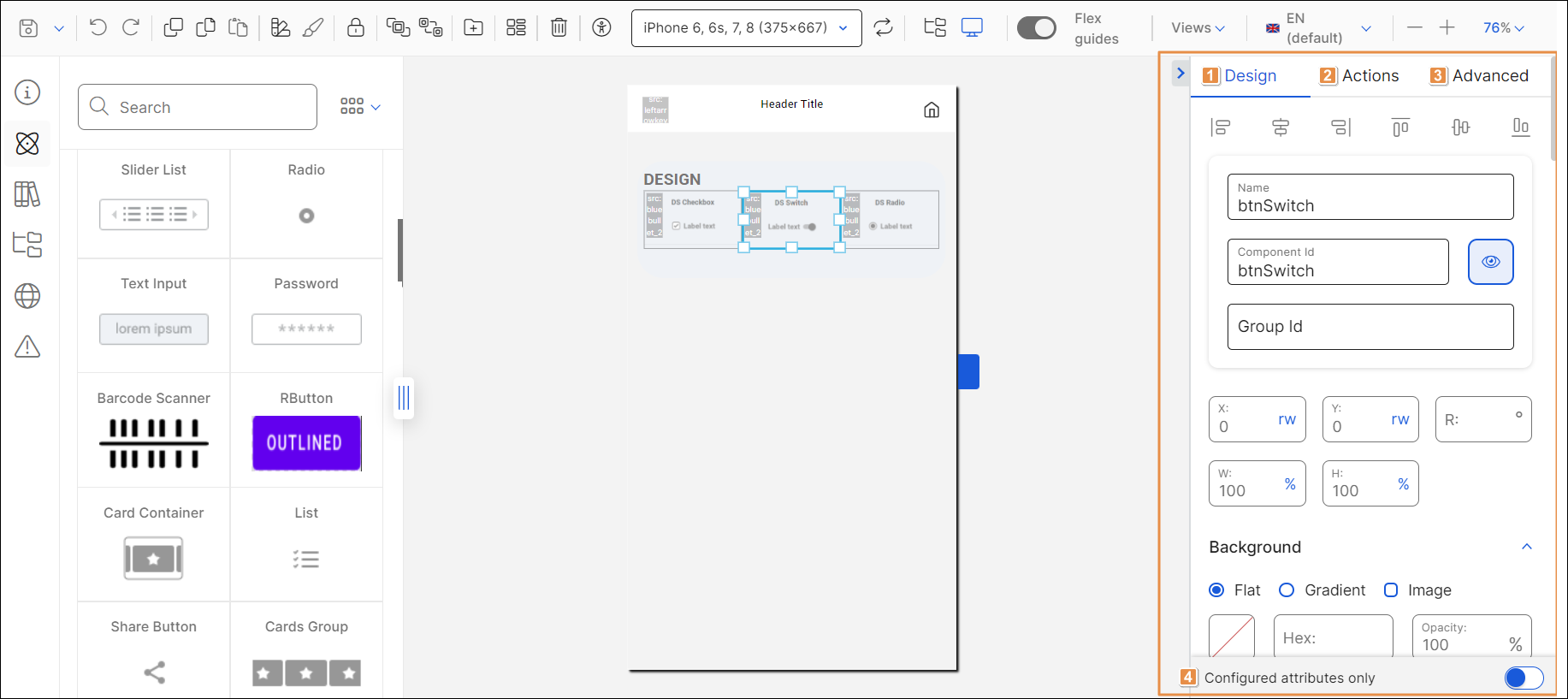Click the align left icon

(1221, 127)
